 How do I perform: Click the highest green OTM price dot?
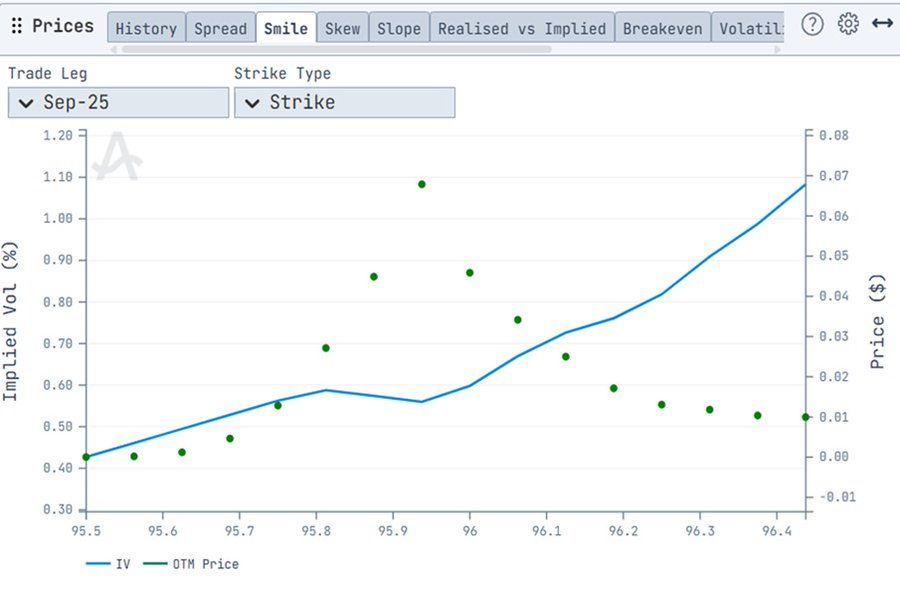pyautogui.click(x=422, y=184)
